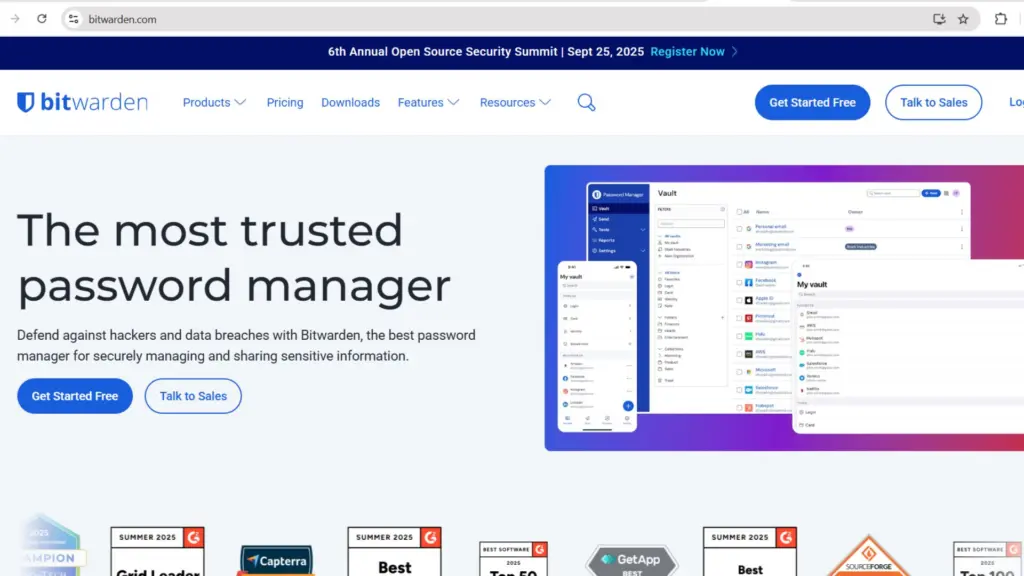Click the first G2 Best Software Top 50 badge
This screenshot has height=576, width=1024.
[513, 558]
